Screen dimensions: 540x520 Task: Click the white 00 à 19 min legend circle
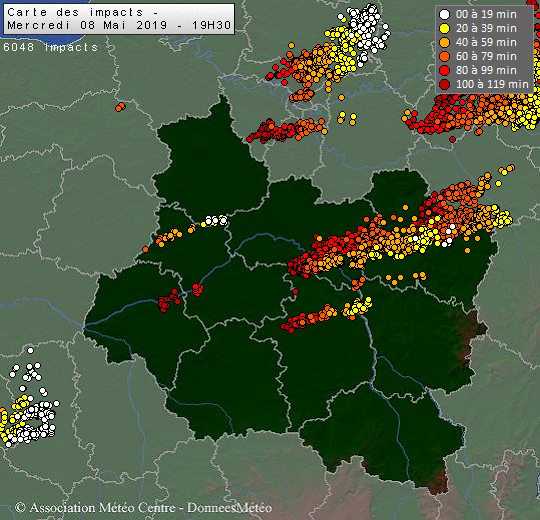click(445, 14)
